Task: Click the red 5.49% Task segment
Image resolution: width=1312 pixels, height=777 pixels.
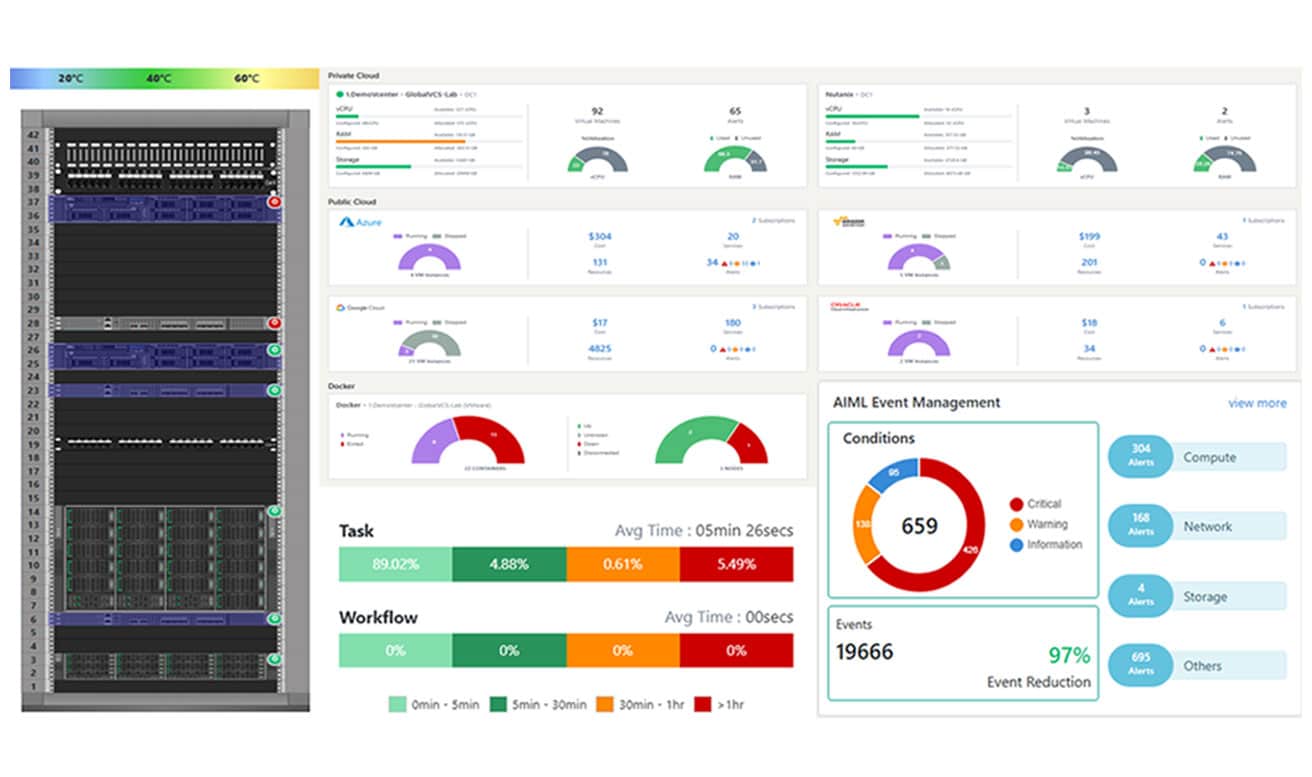Action: pos(736,564)
